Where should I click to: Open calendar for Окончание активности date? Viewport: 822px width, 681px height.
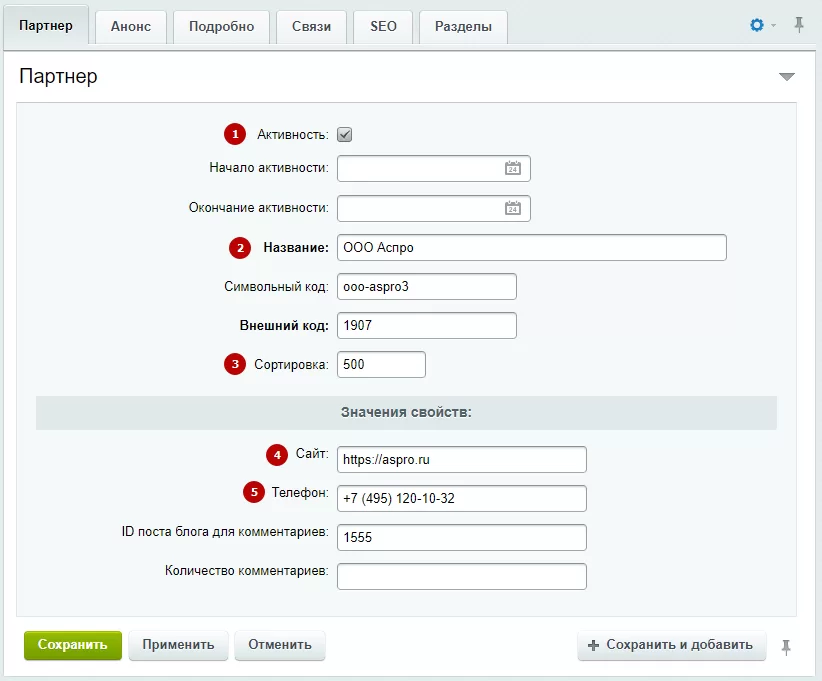click(513, 208)
